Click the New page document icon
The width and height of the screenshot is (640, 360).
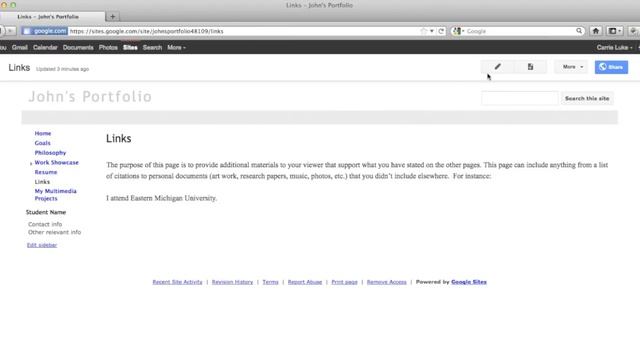point(530,67)
